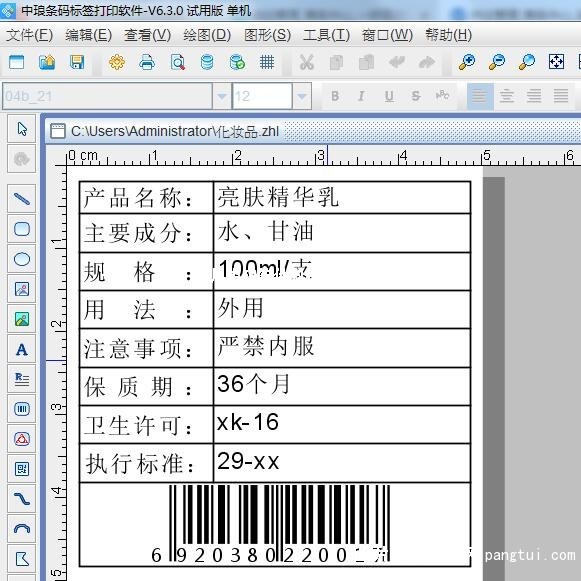The width and height of the screenshot is (581, 581).
Task: Open the print icon in toolbar
Action: click(x=147, y=62)
